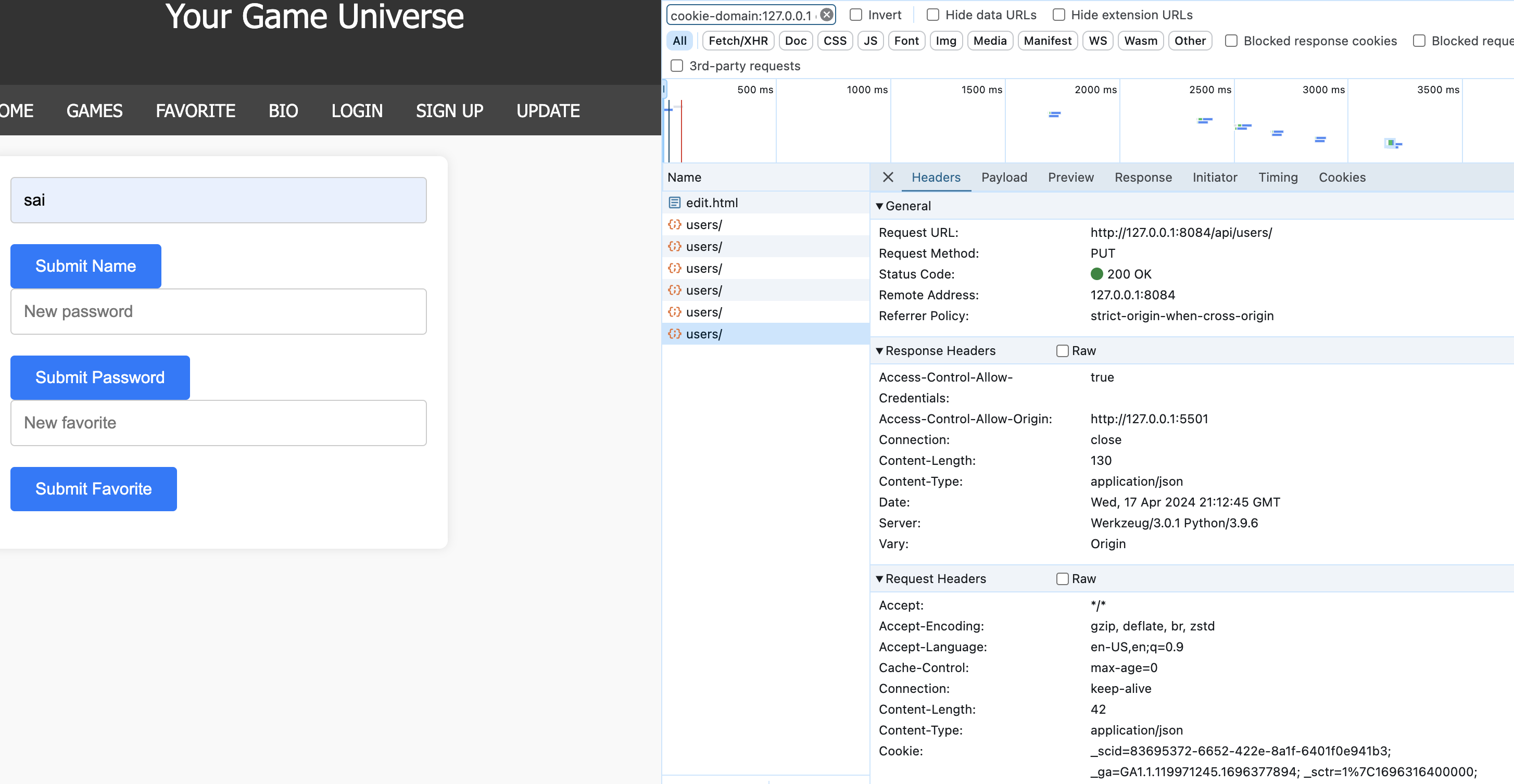The height and width of the screenshot is (784, 1514).
Task: Filter requests by Wasm
Action: coord(1140,41)
